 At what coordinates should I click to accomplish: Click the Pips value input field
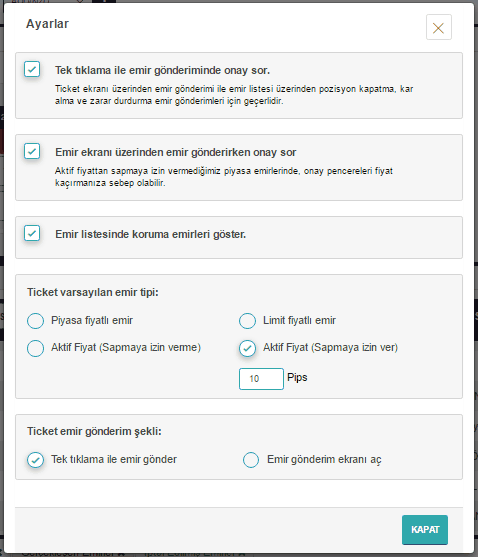click(x=261, y=379)
